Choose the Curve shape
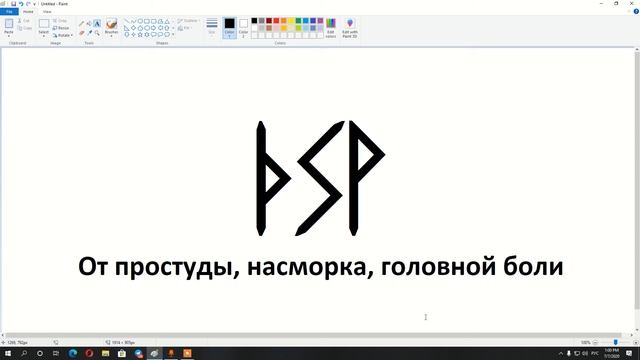The height and width of the screenshot is (360, 640). 133,21
